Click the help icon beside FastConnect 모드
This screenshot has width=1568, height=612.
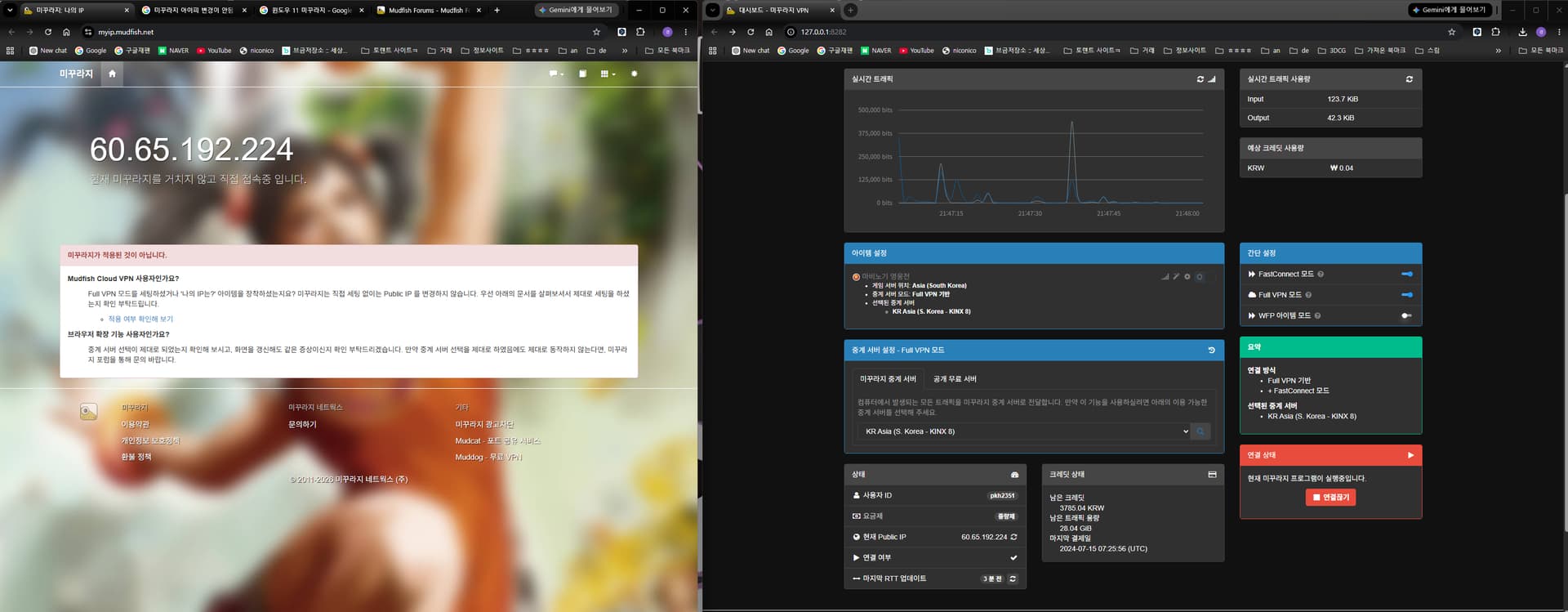[x=1321, y=275]
